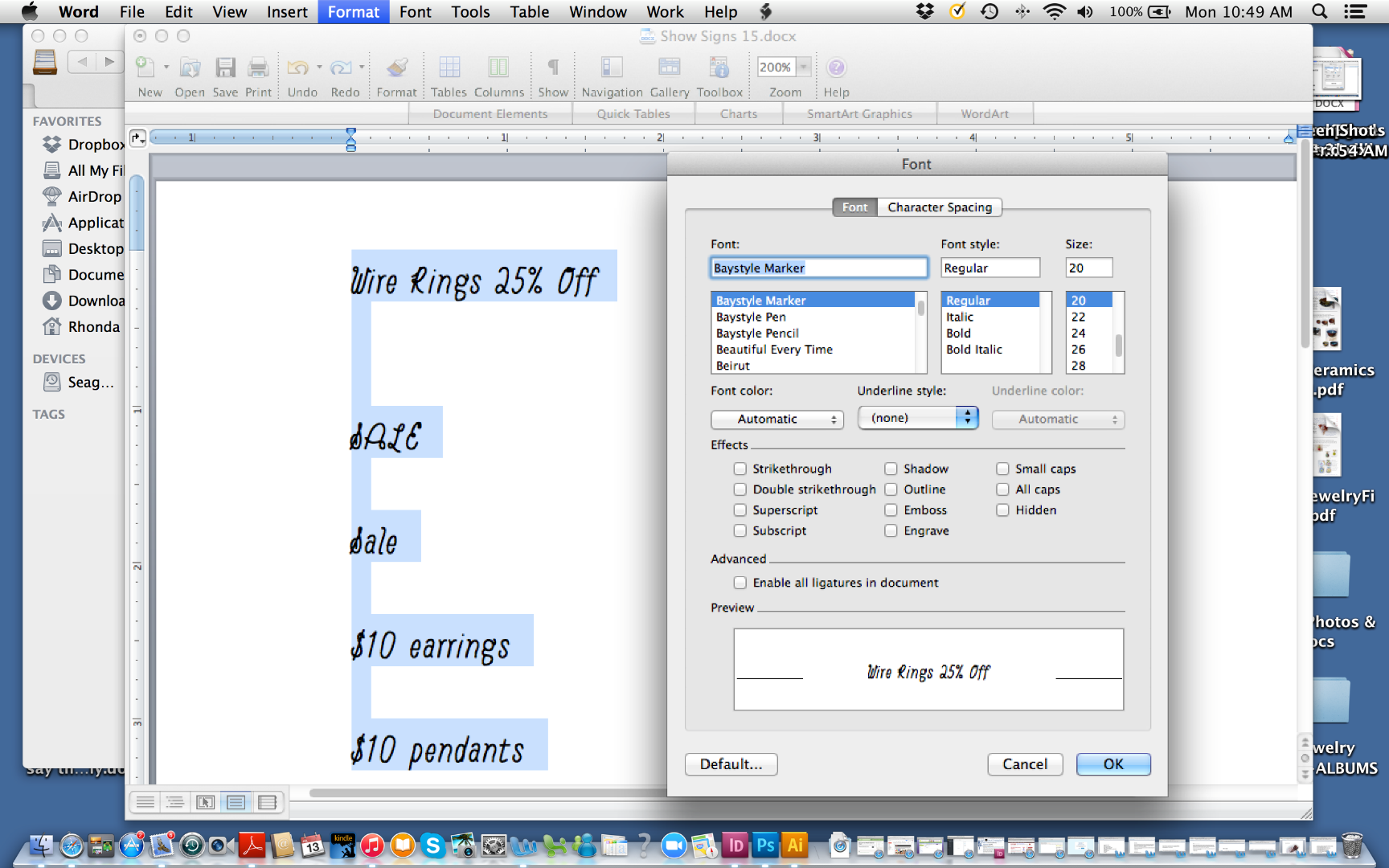Image resolution: width=1389 pixels, height=868 pixels.
Task: Enable the Shadow text effect
Action: (x=891, y=469)
